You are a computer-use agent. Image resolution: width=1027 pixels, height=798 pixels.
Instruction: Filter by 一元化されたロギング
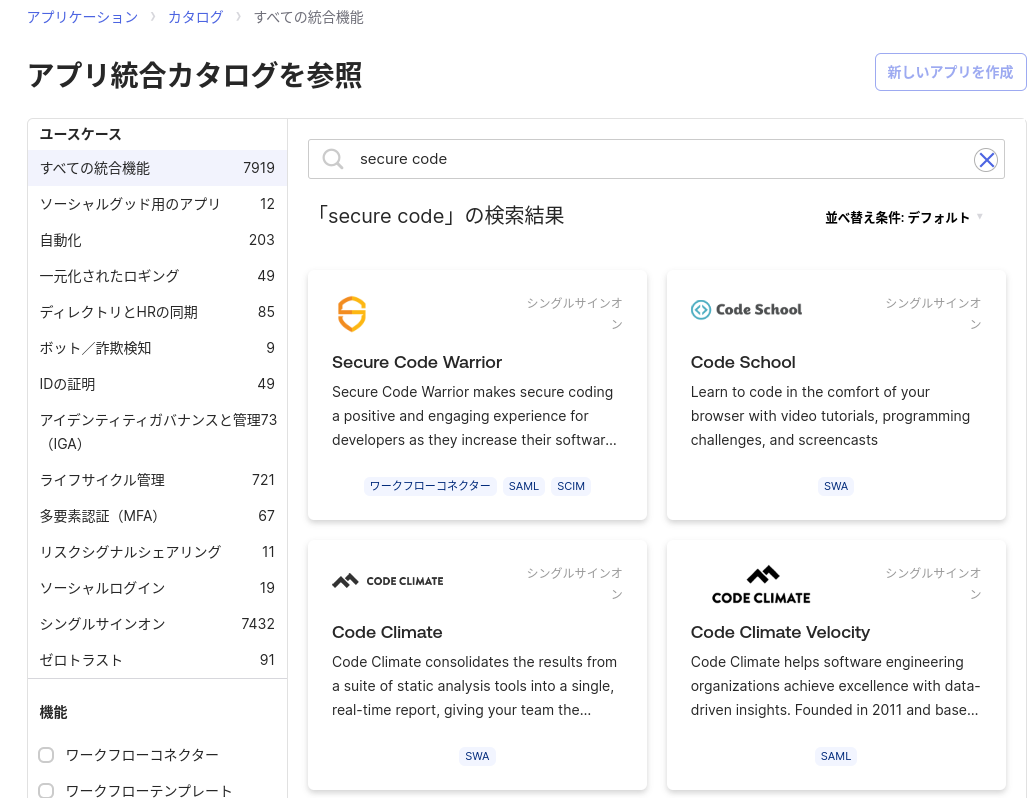[157, 276]
